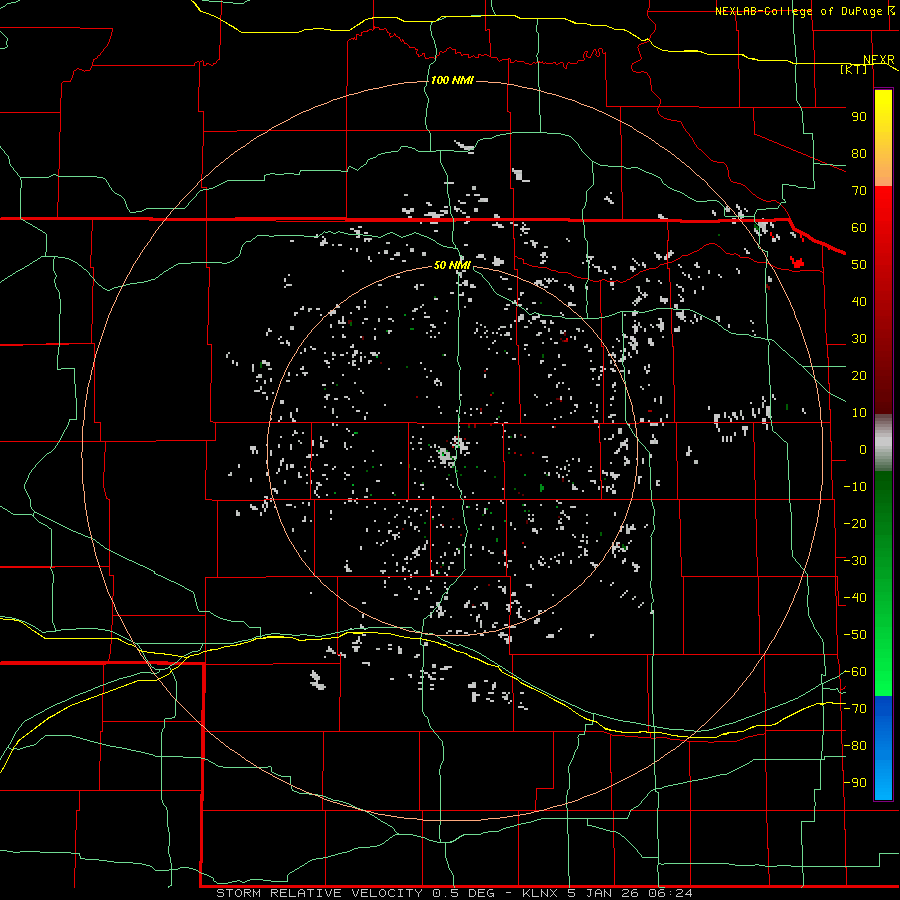Image resolution: width=900 pixels, height=900 pixels.
Task: Select the positive "40" value on the velocity scale
Action: pos(859,302)
